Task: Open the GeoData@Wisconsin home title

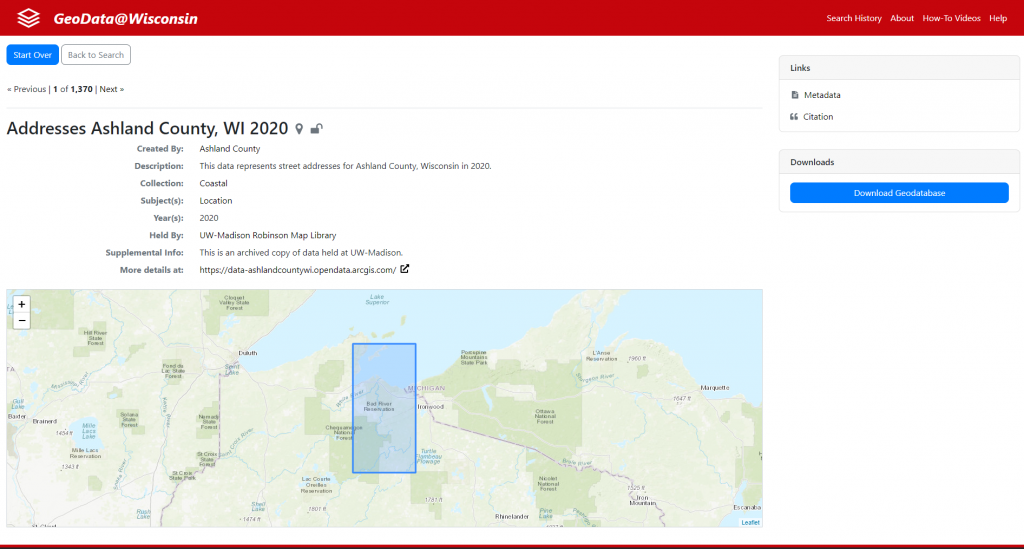Action: (x=125, y=18)
